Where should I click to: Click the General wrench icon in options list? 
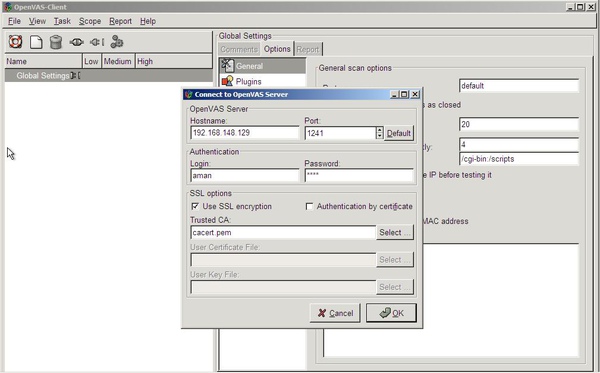click(227, 66)
